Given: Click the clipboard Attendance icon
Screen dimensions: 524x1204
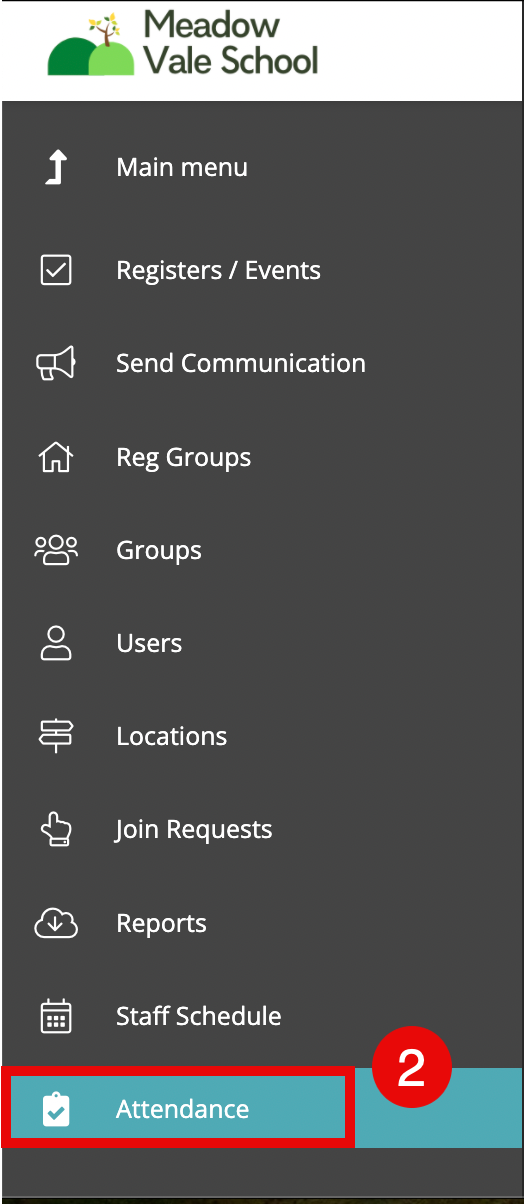Looking at the screenshot, I should [56, 1109].
